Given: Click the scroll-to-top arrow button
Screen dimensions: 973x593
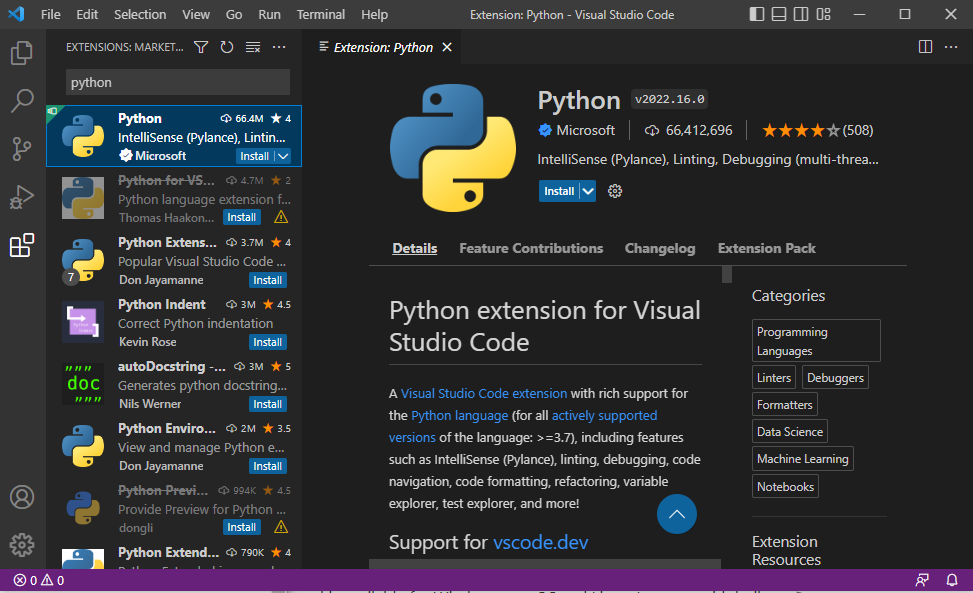Looking at the screenshot, I should (677, 514).
